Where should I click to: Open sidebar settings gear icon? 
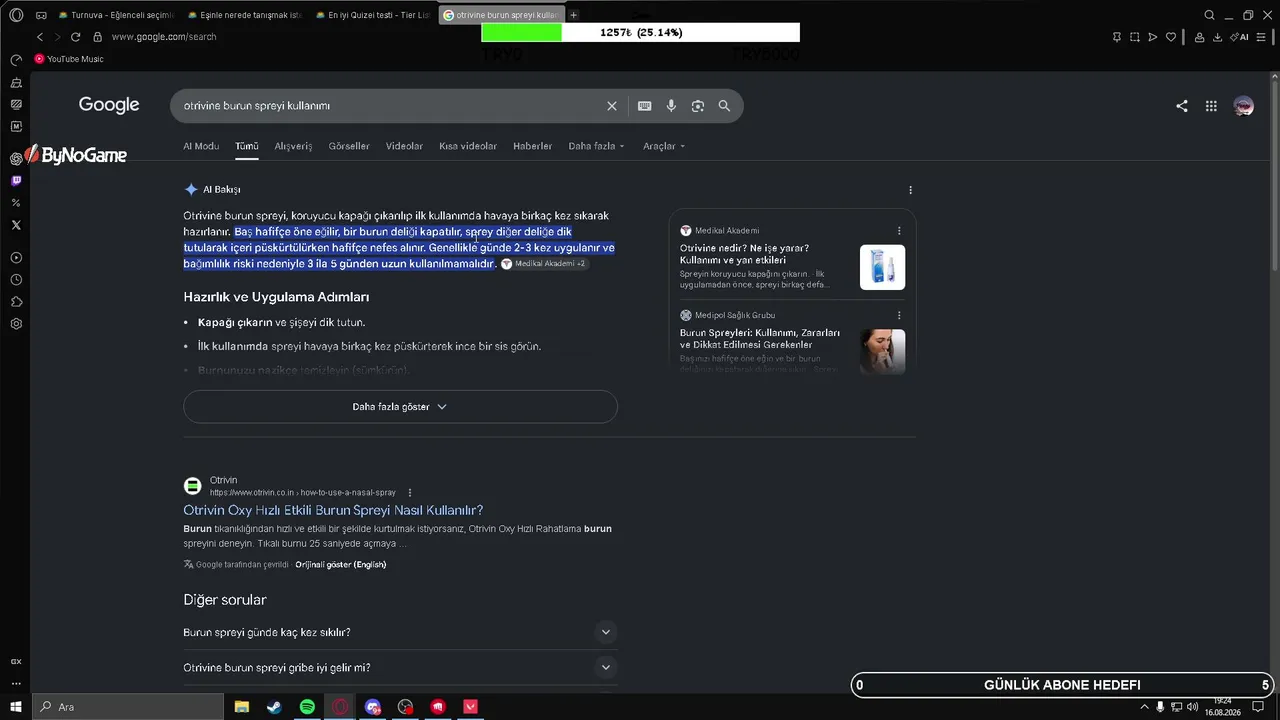(16, 324)
